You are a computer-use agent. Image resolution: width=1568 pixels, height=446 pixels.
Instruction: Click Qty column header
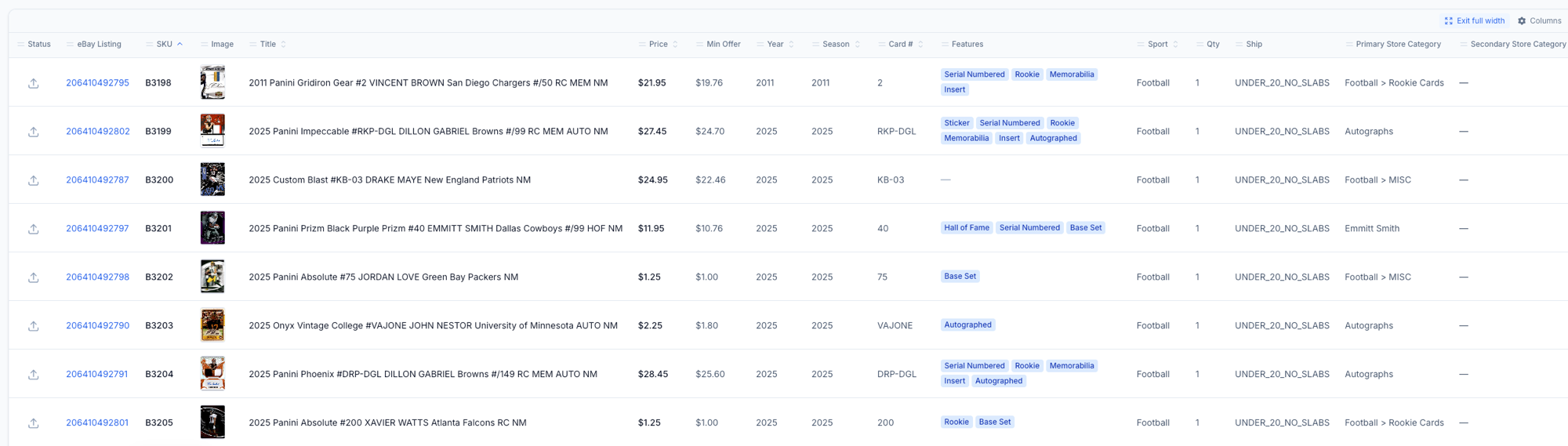tap(1213, 44)
